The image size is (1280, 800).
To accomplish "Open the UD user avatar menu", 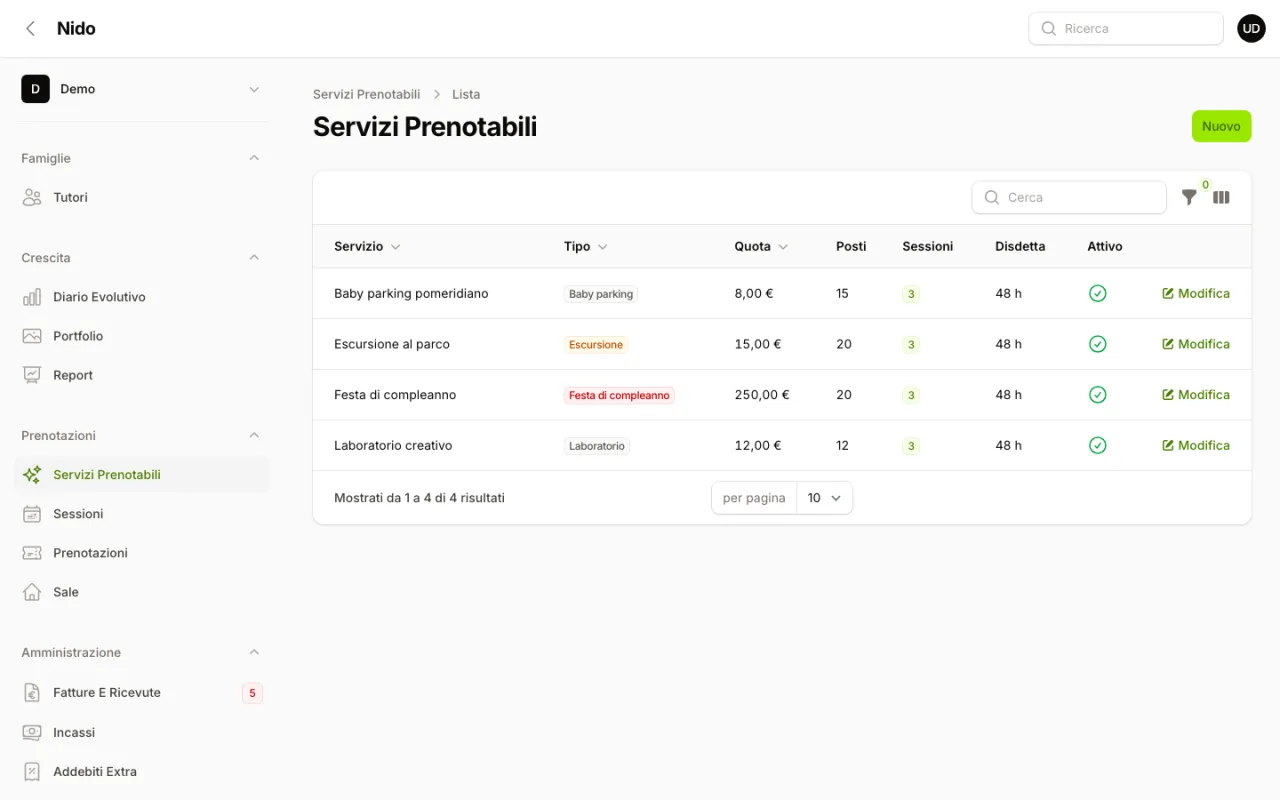I will (x=1251, y=29).
